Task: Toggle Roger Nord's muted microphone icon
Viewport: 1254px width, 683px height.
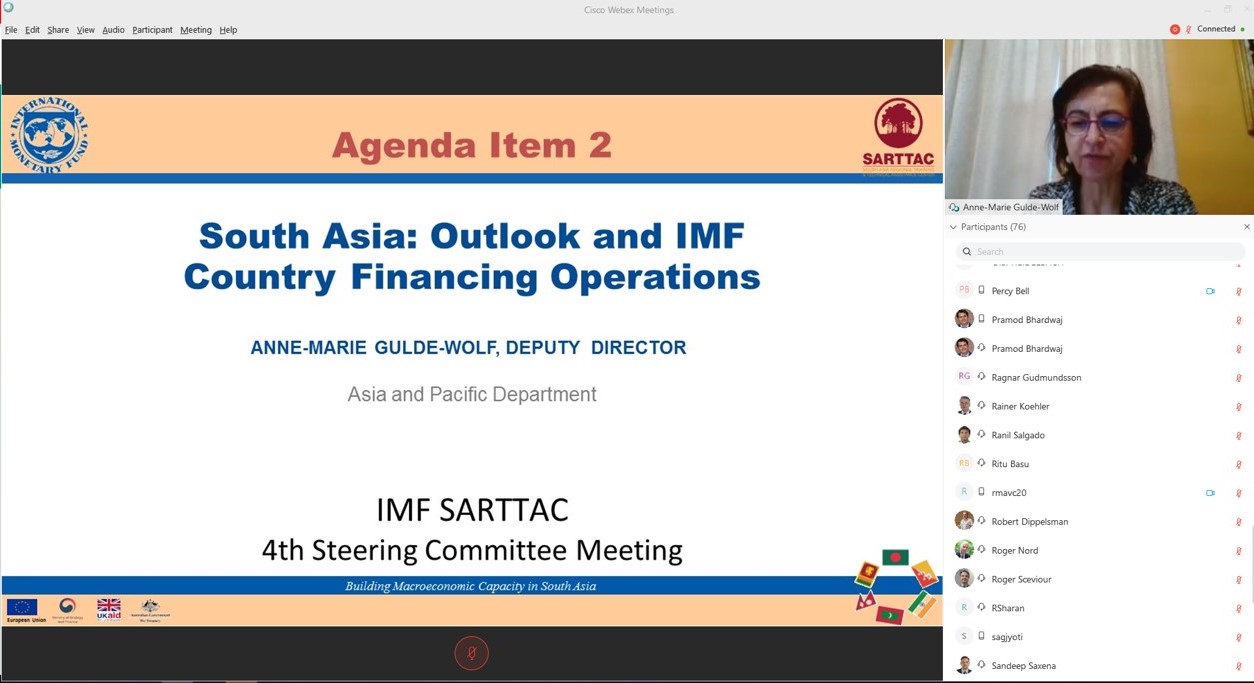Action: pyautogui.click(x=1239, y=551)
